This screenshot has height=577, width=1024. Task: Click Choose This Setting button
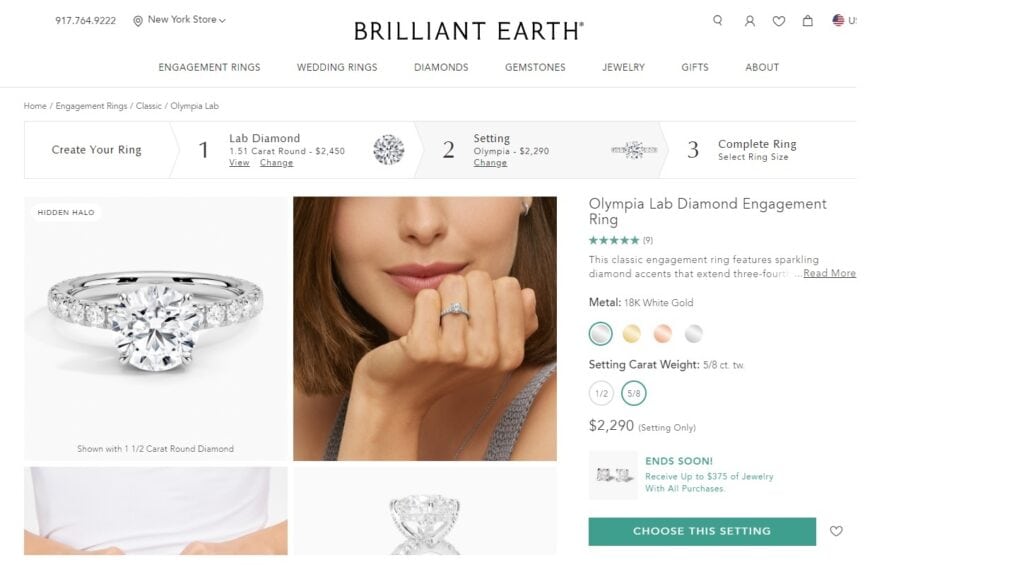click(x=702, y=531)
